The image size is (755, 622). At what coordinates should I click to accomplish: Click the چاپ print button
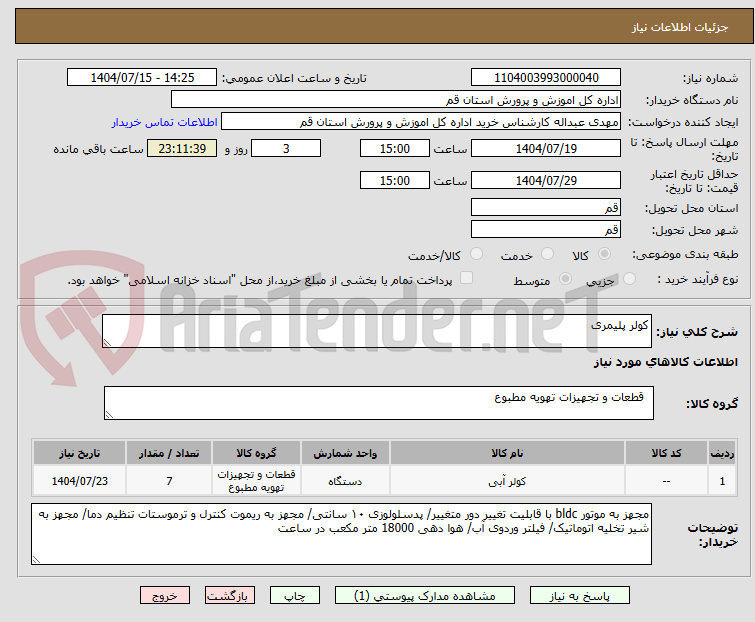pos(294,596)
